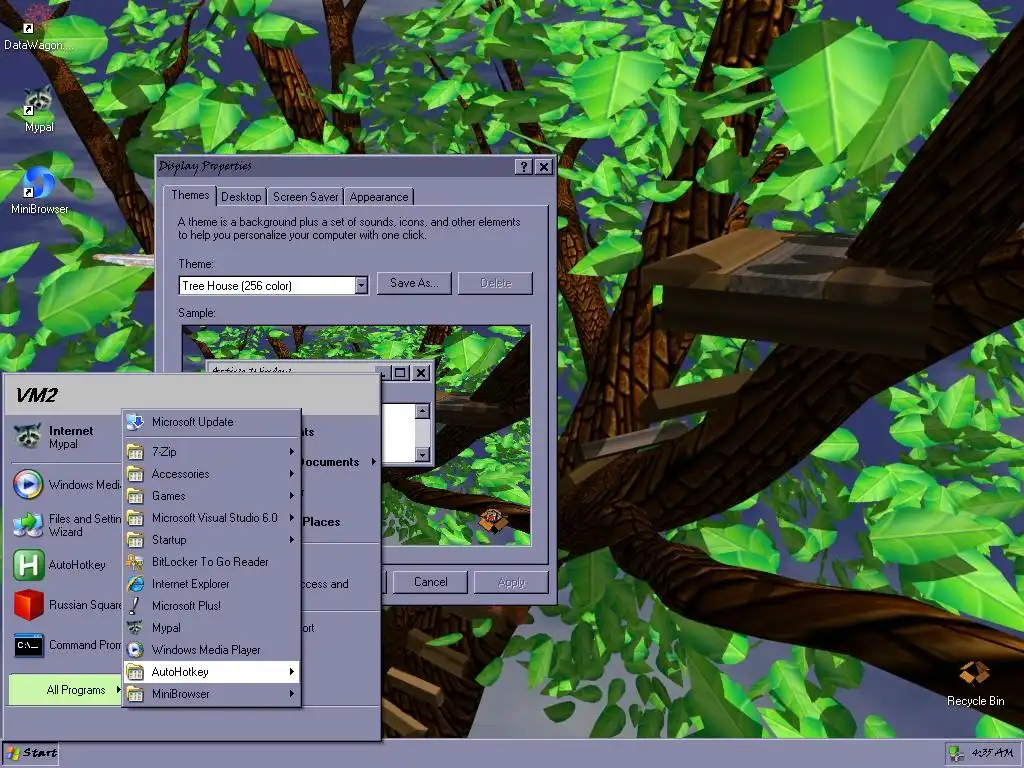The image size is (1024, 768).
Task: Click the 7-Zip folder icon
Action: 135,452
